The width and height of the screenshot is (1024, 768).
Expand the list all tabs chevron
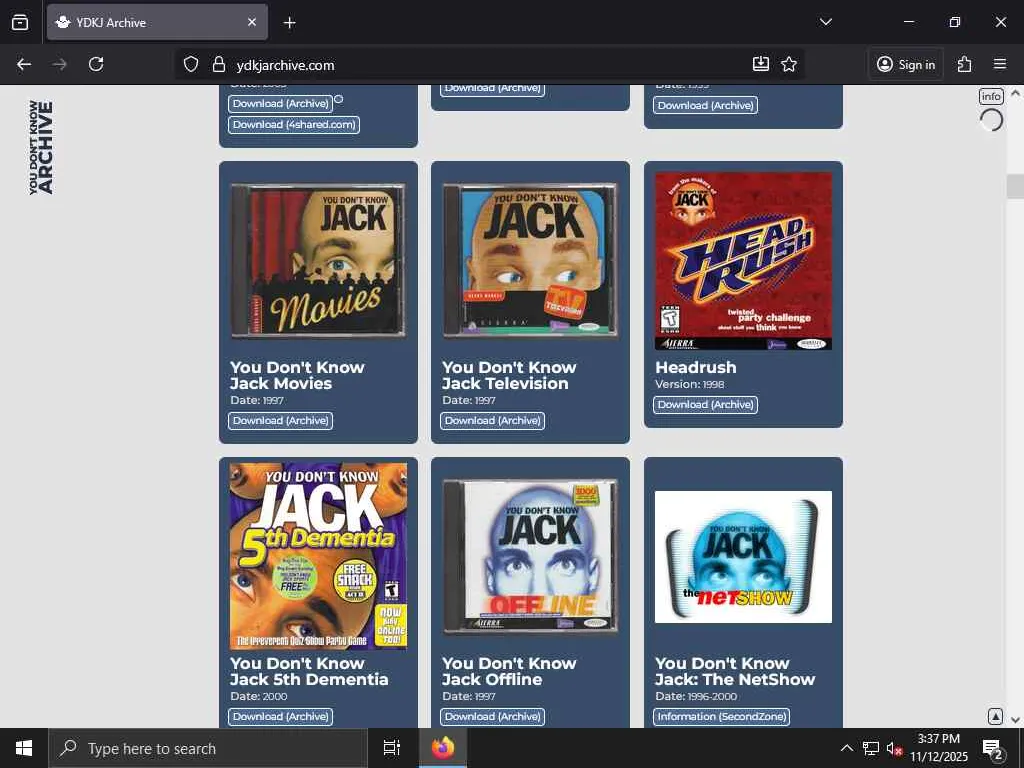[825, 22]
